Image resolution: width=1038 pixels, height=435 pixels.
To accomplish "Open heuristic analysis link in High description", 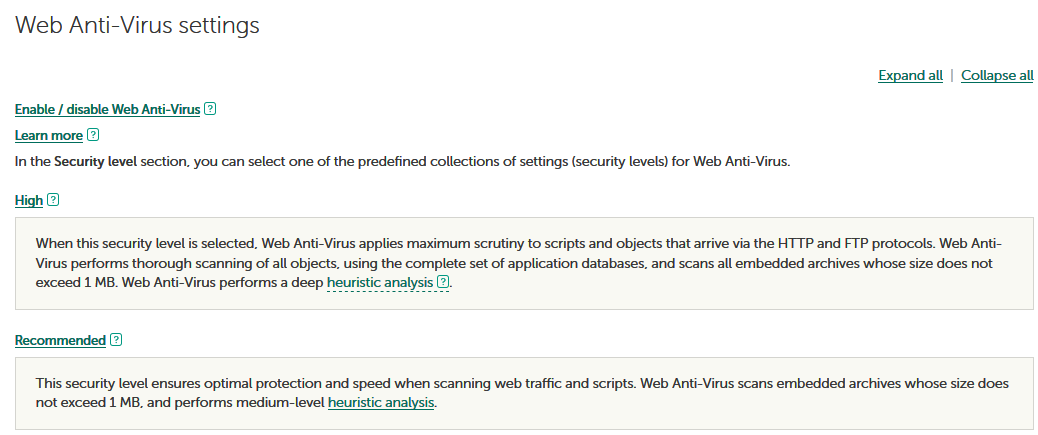I will pyautogui.click(x=380, y=283).
